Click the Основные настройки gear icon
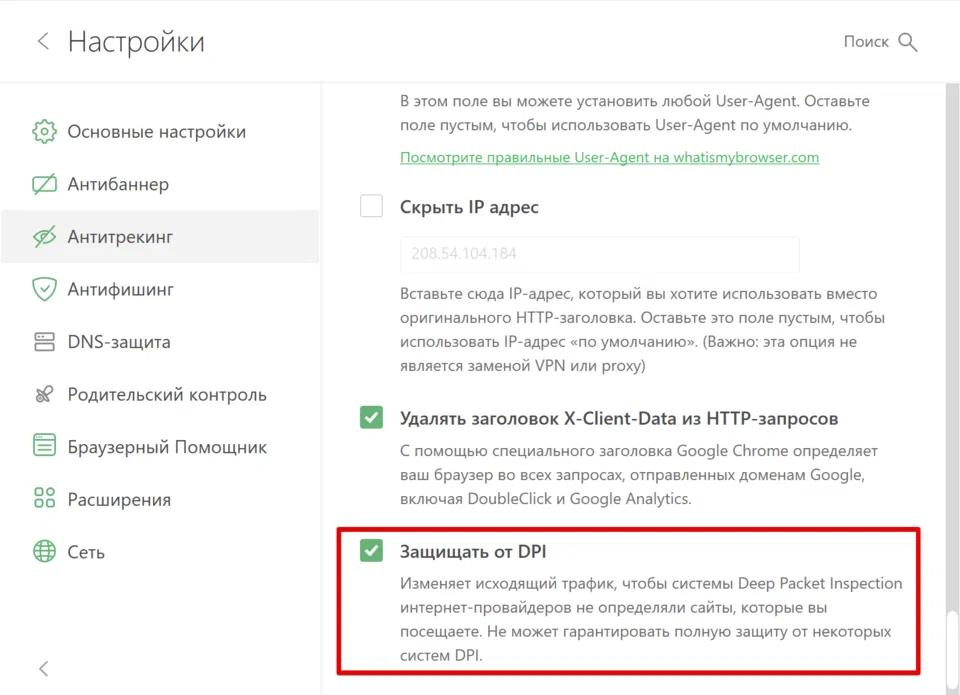This screenshot has width=960, height=695. click(44, 132)
